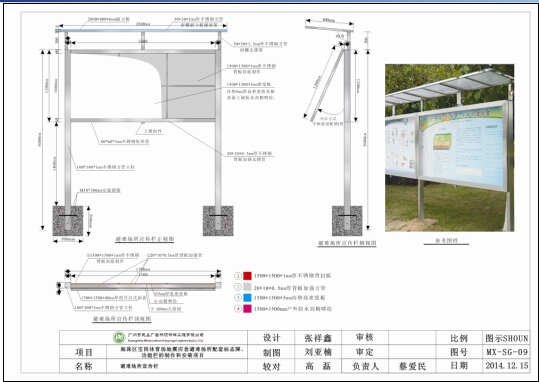
Task: Open the reference photo of the bulletin board
Action: (x=449, y=148)
